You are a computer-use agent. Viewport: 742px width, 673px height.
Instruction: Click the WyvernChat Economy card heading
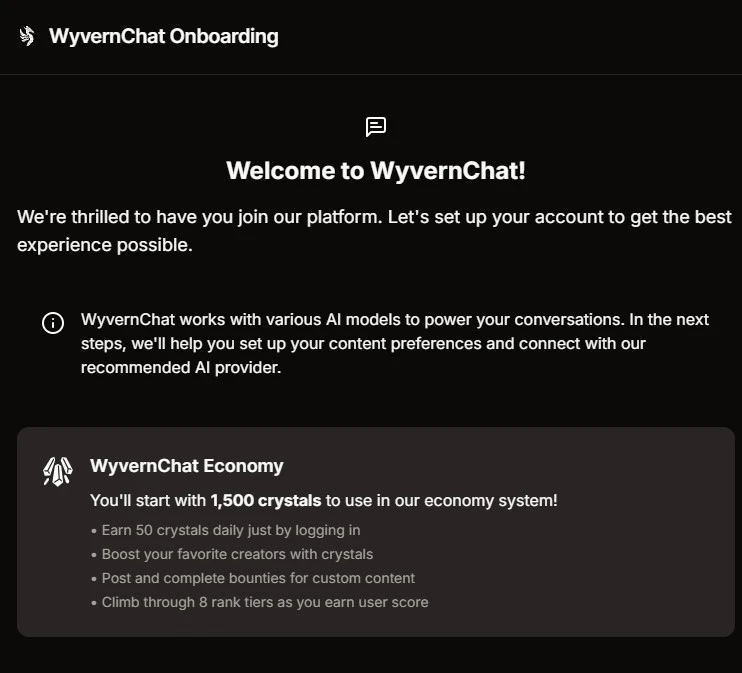click(x=187, y=466)
